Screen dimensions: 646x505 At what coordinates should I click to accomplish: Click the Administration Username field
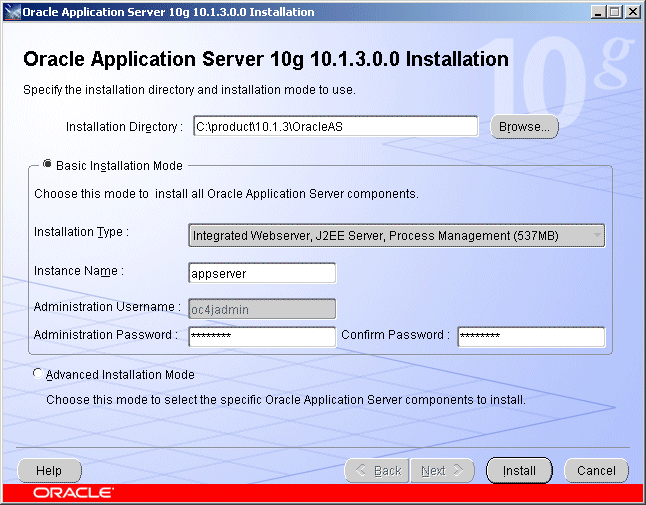click(262, 309)
